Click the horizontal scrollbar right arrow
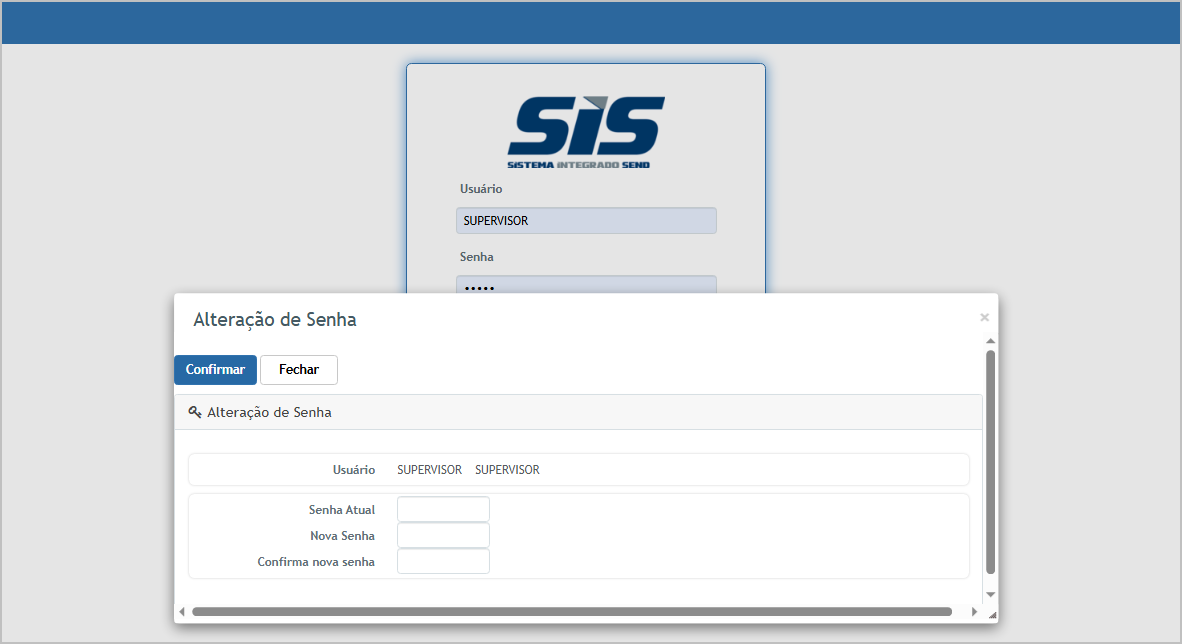Viewport: 1182px width, 644px height. click(x=975, y=611)
